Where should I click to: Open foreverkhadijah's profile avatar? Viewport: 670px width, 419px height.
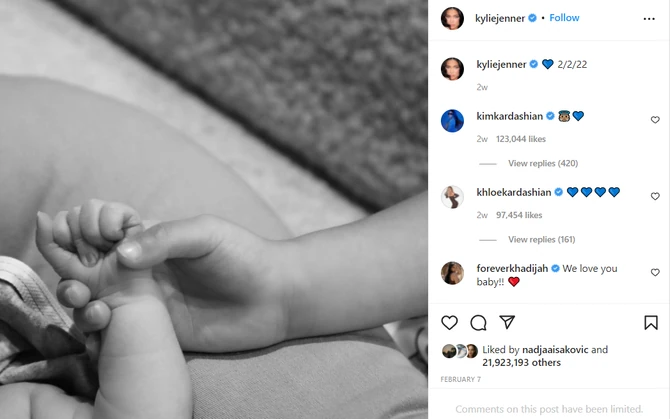452,273
